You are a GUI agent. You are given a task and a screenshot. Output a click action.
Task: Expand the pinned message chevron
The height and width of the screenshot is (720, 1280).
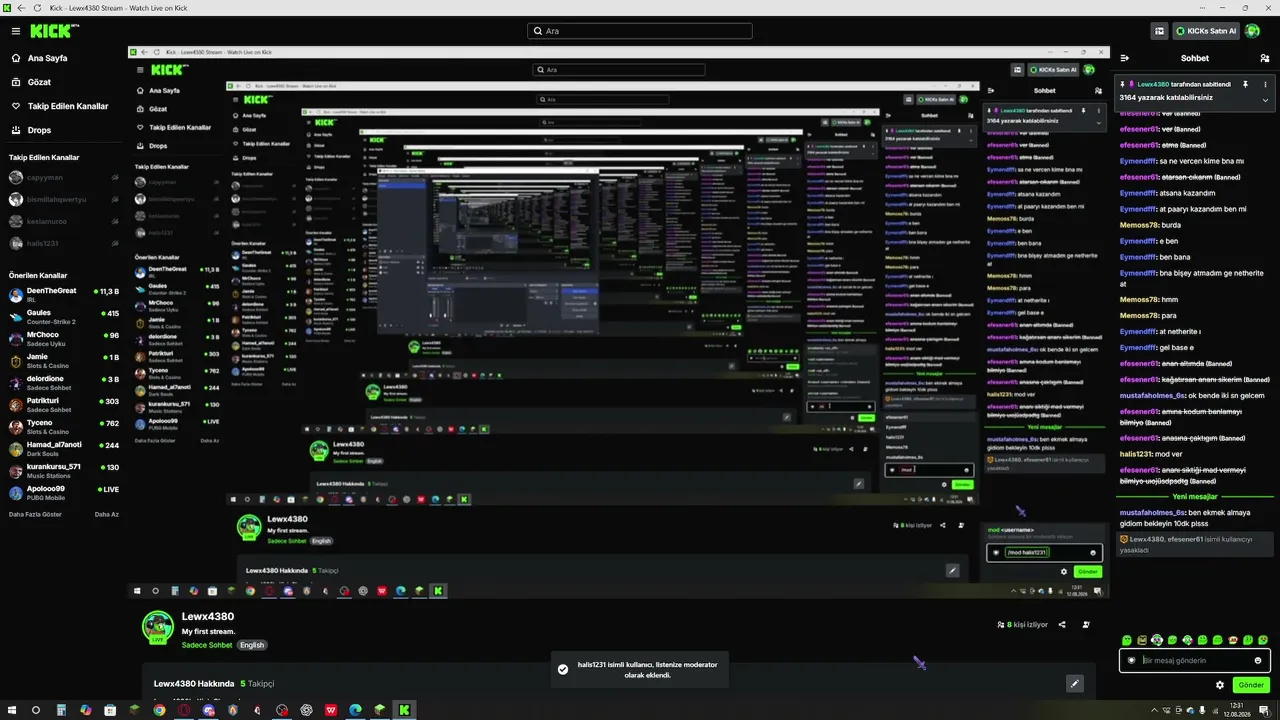tap(1265, 99)
